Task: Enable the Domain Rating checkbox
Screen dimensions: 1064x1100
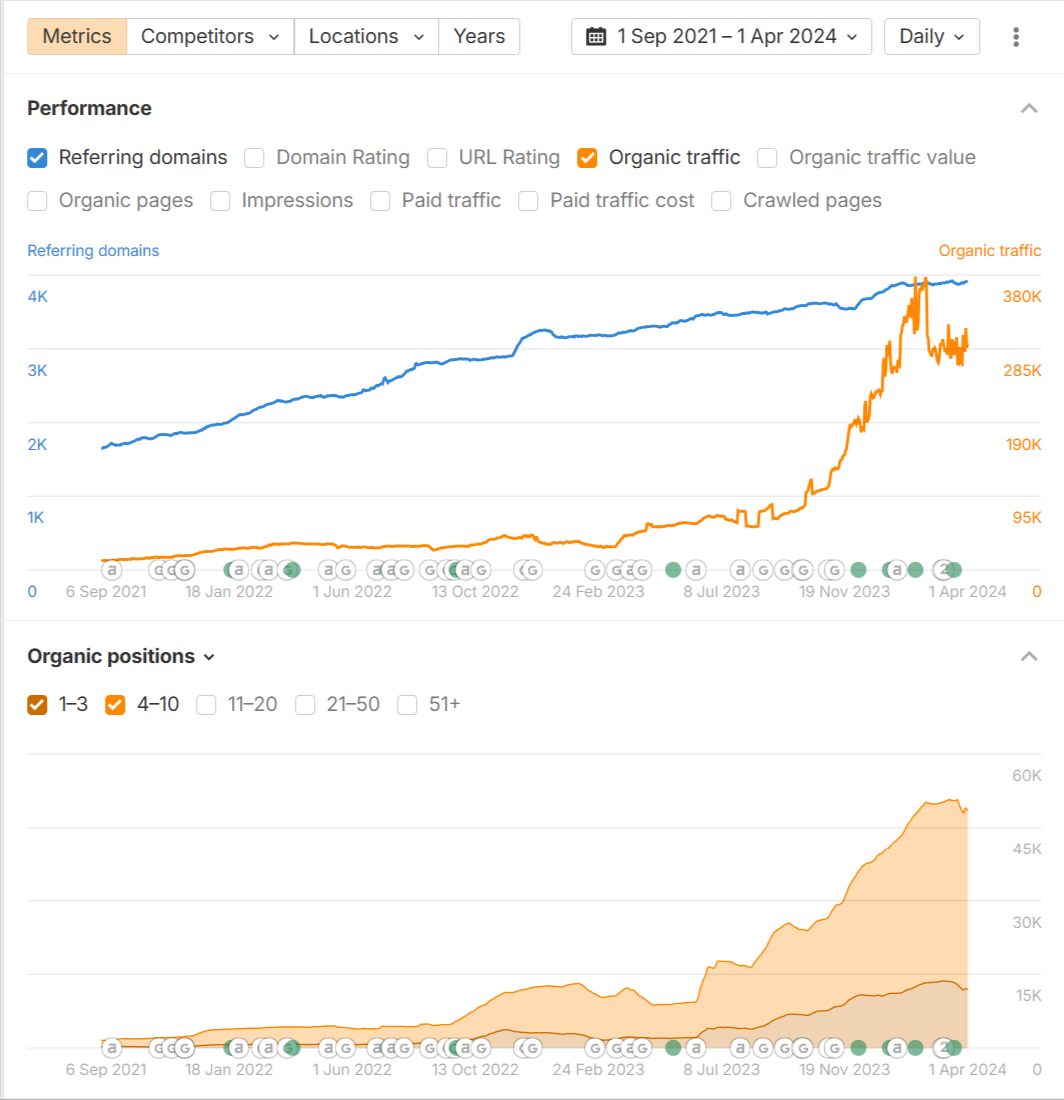Action: tap(255, 158)
